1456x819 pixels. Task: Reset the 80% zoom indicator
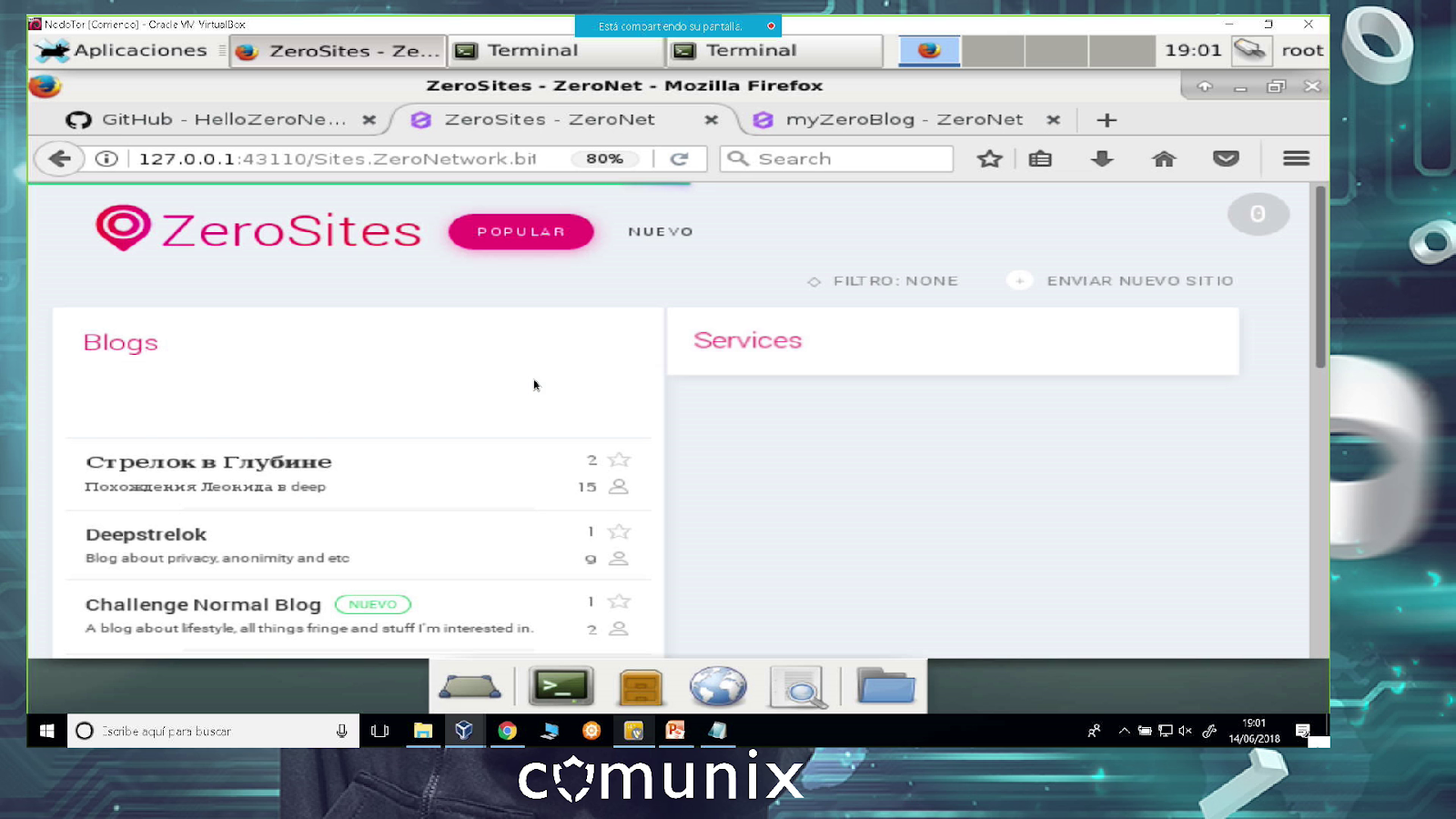604,159
